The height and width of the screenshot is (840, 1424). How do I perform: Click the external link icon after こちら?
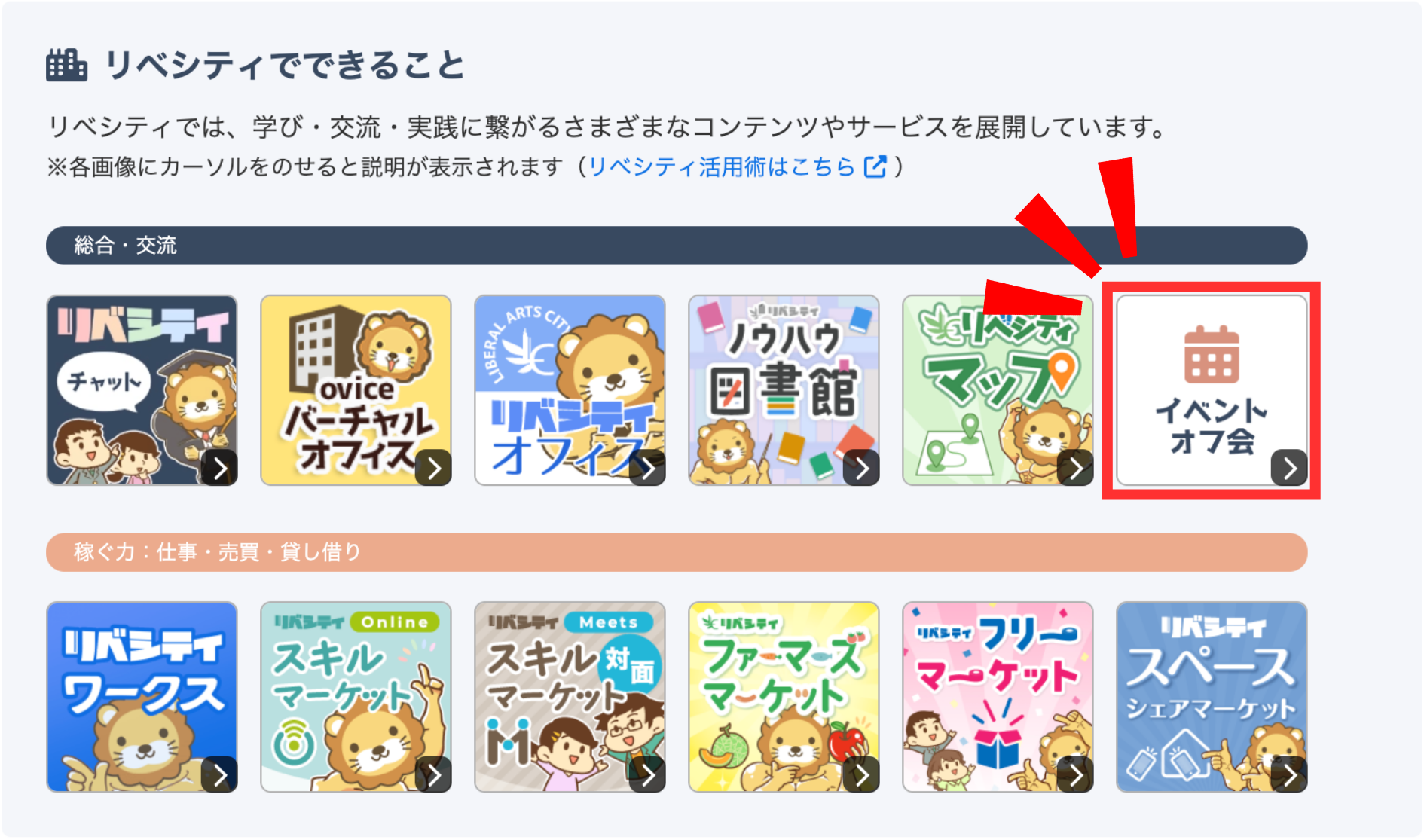875,166
